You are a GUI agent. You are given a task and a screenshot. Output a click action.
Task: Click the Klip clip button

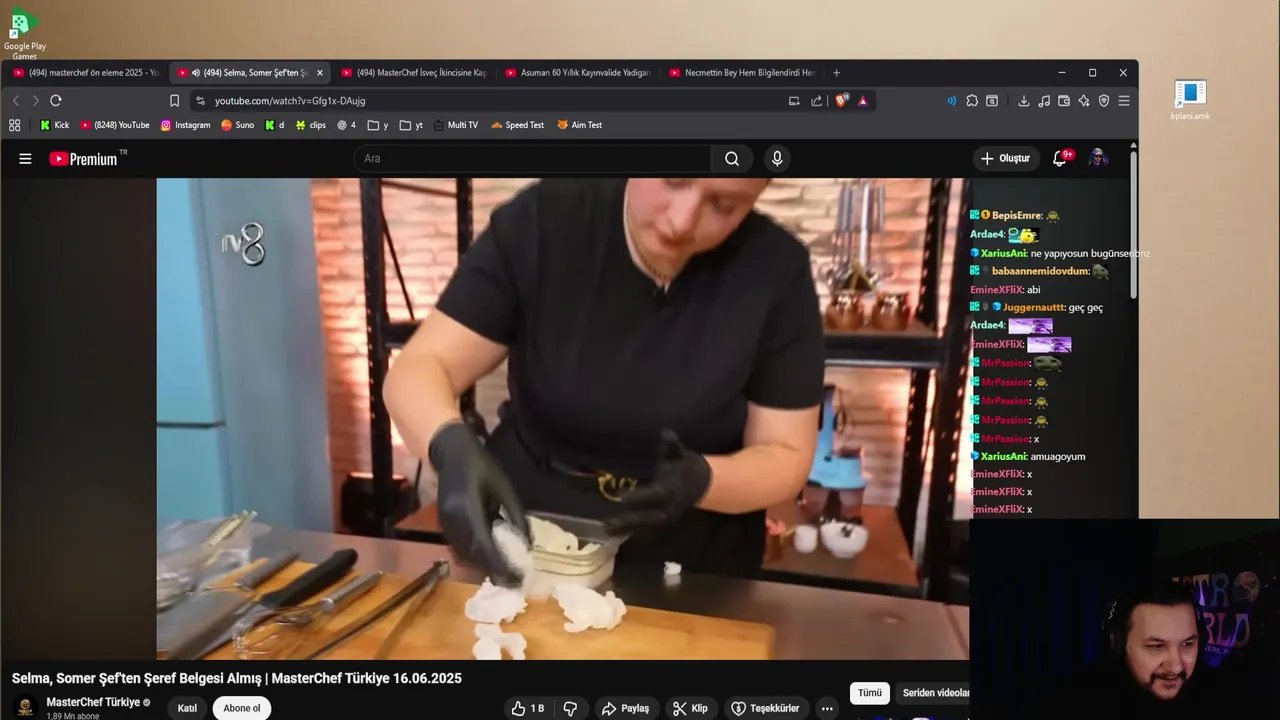pyautogui.click(x=690, y=708)
